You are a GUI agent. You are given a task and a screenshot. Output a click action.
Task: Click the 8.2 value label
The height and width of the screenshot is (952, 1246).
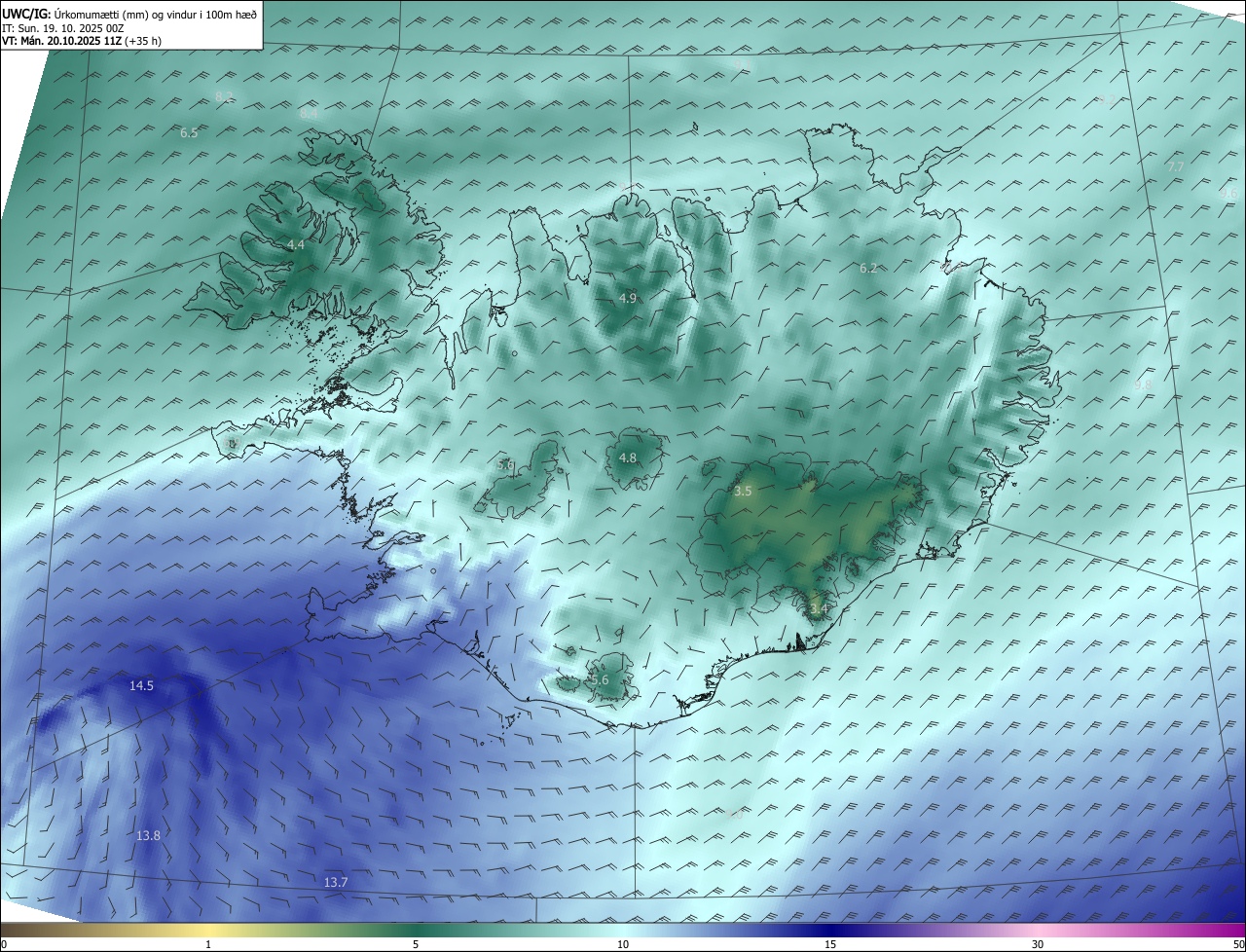click(x=224, y=96)
